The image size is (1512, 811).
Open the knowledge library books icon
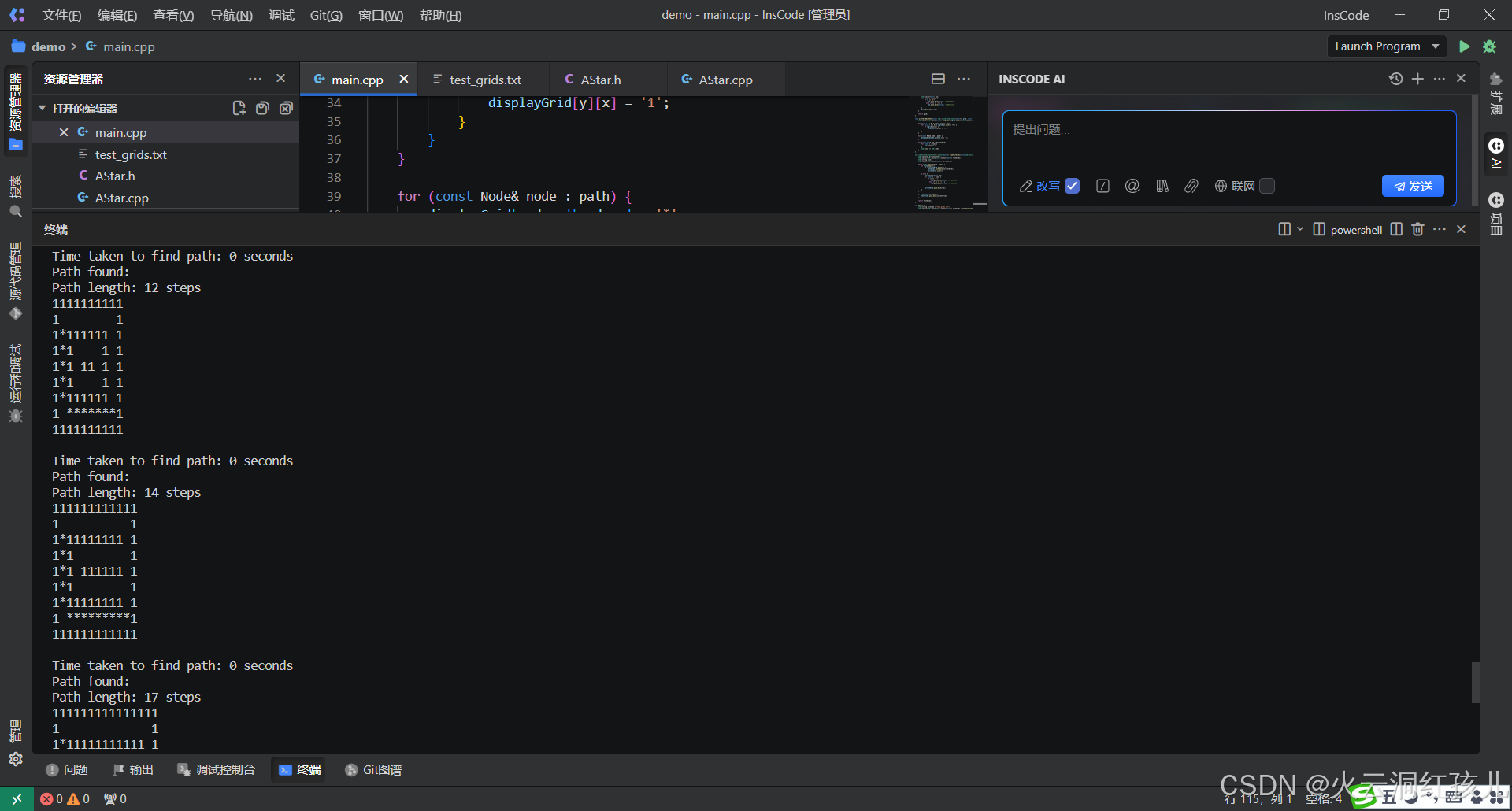tap(1162, 186)
